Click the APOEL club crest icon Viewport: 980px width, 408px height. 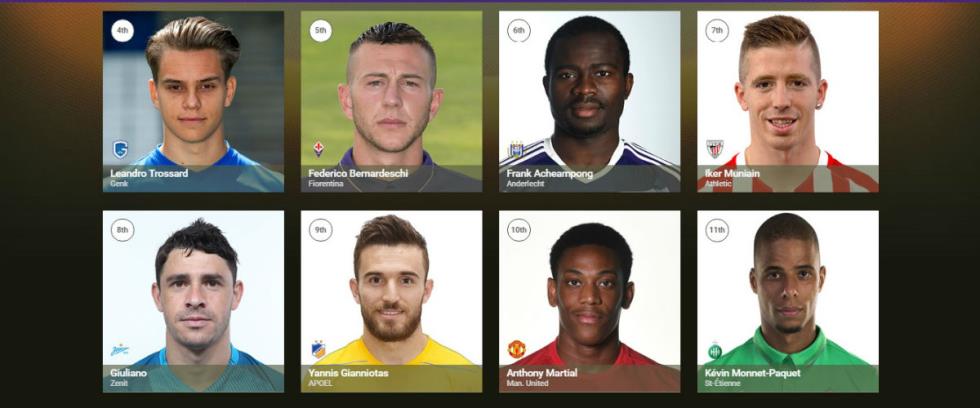tap(319, 350)
